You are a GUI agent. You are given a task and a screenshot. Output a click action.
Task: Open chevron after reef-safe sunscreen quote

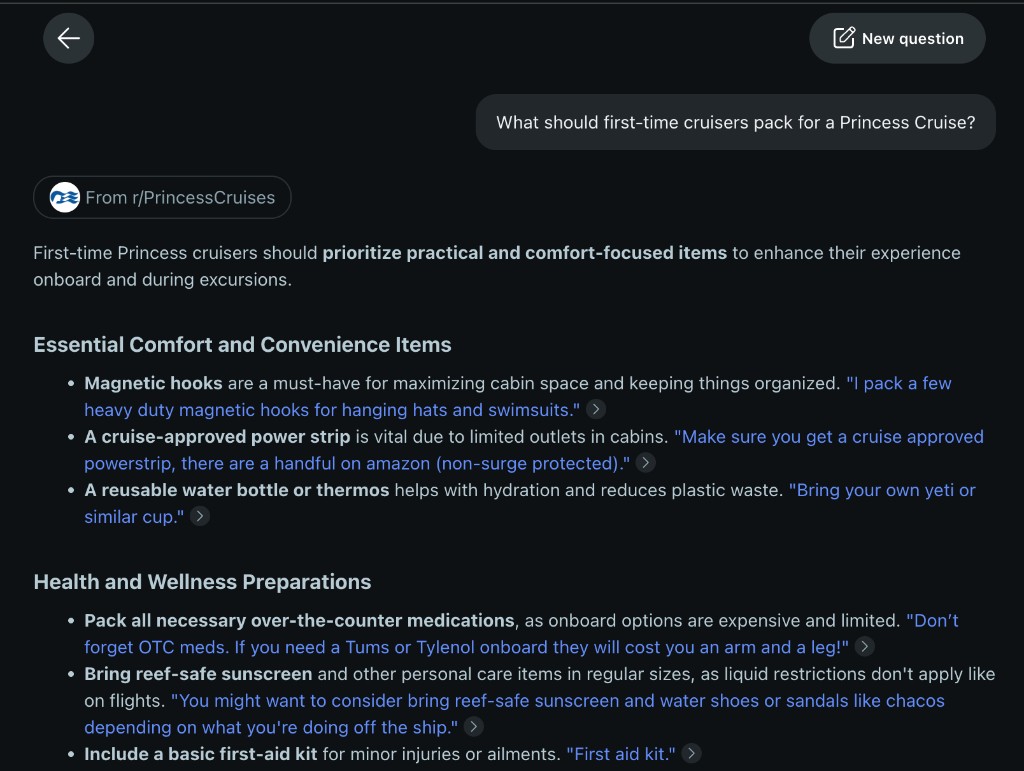(473, 727)
